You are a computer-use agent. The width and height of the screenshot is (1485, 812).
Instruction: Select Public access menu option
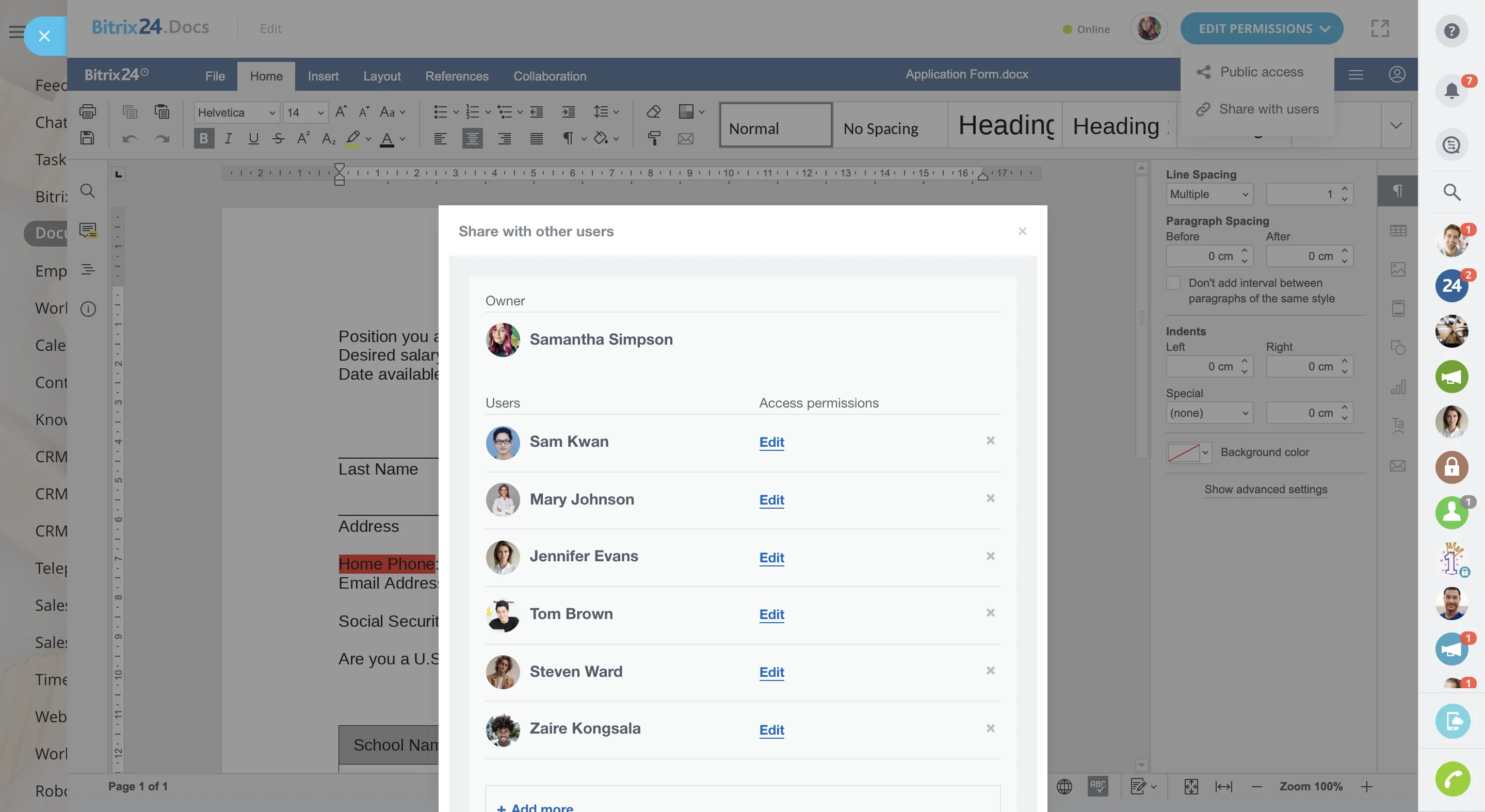coord(1261,72)
